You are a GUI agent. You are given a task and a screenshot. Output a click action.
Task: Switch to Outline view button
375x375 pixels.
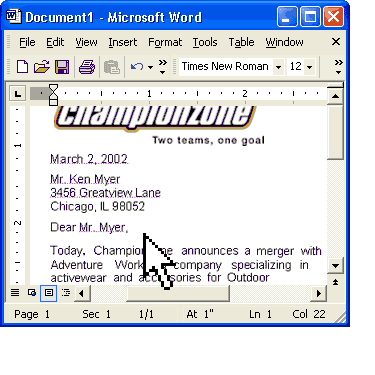(x=66, y=293)
